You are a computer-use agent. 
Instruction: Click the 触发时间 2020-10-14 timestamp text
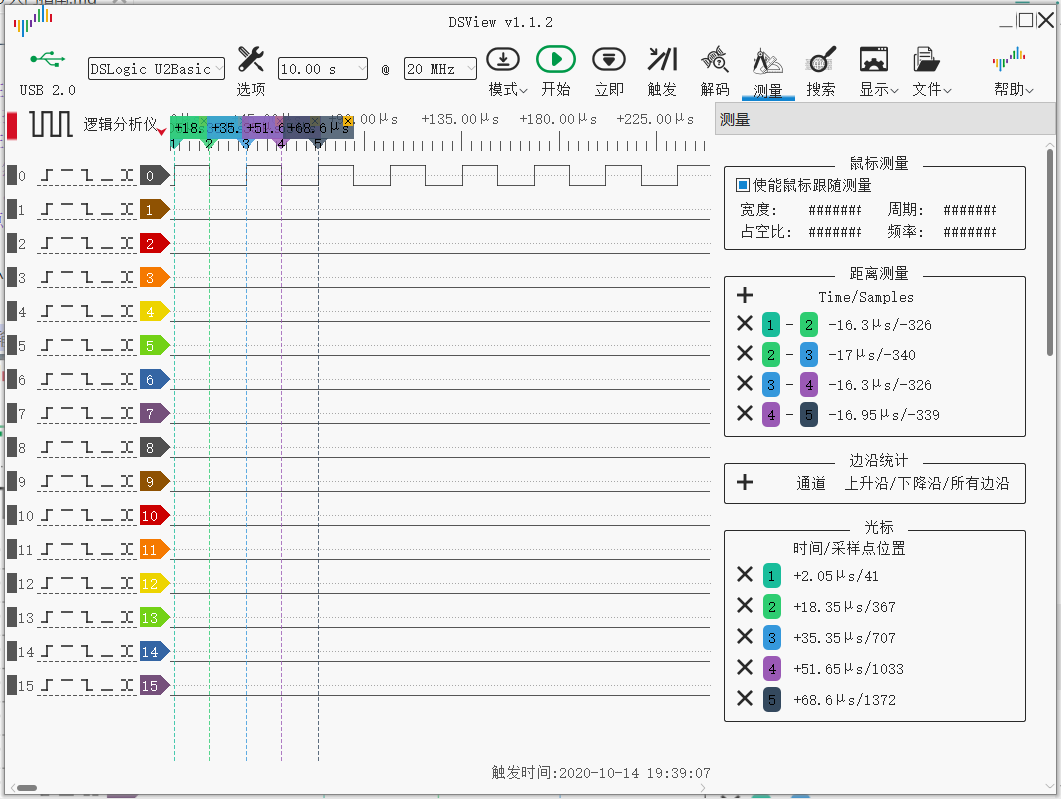pos(601,773)
